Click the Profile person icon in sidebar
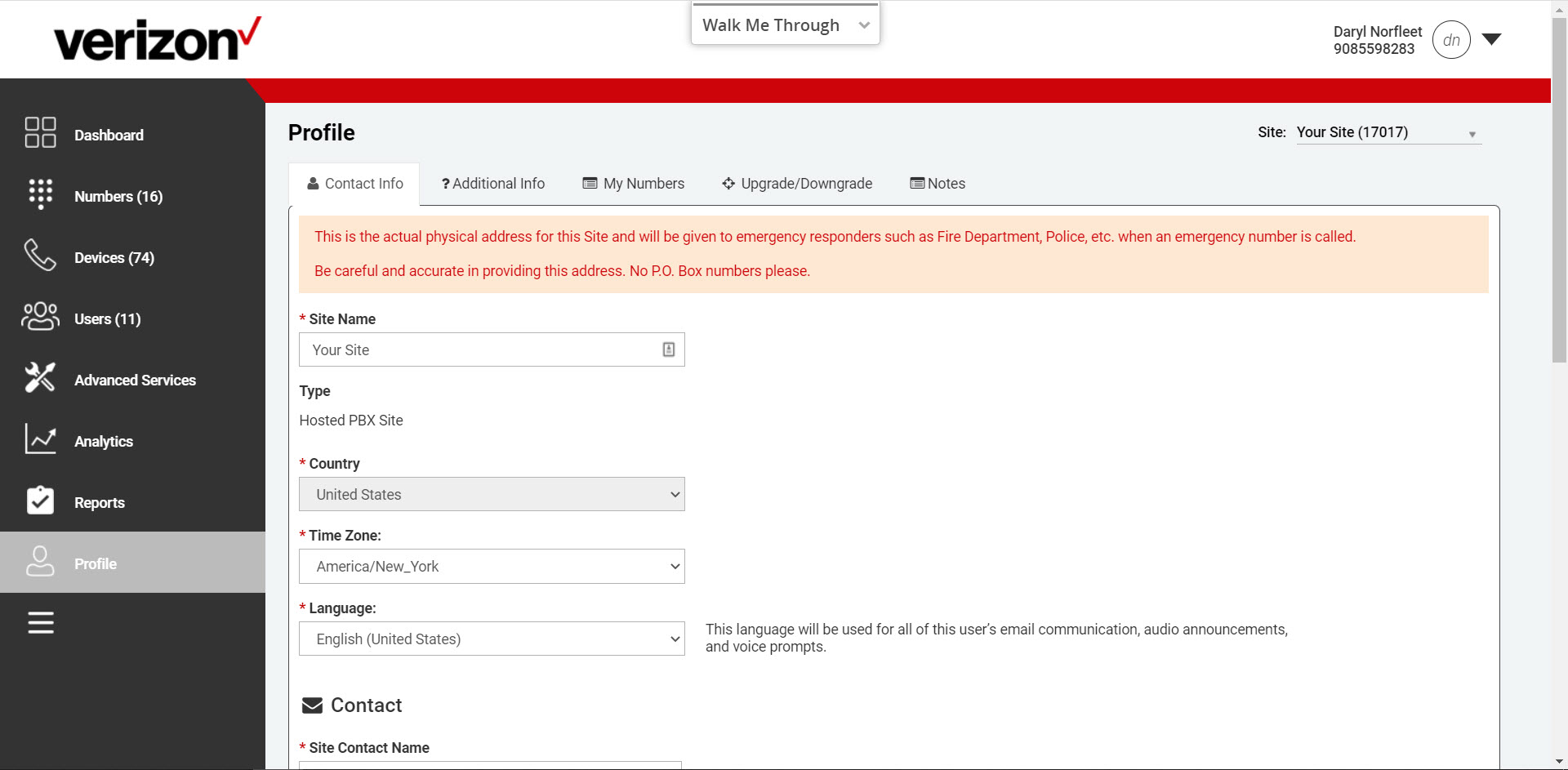Screen dimensions: 1568x770 pyautogui.click(x=40, y=562)
